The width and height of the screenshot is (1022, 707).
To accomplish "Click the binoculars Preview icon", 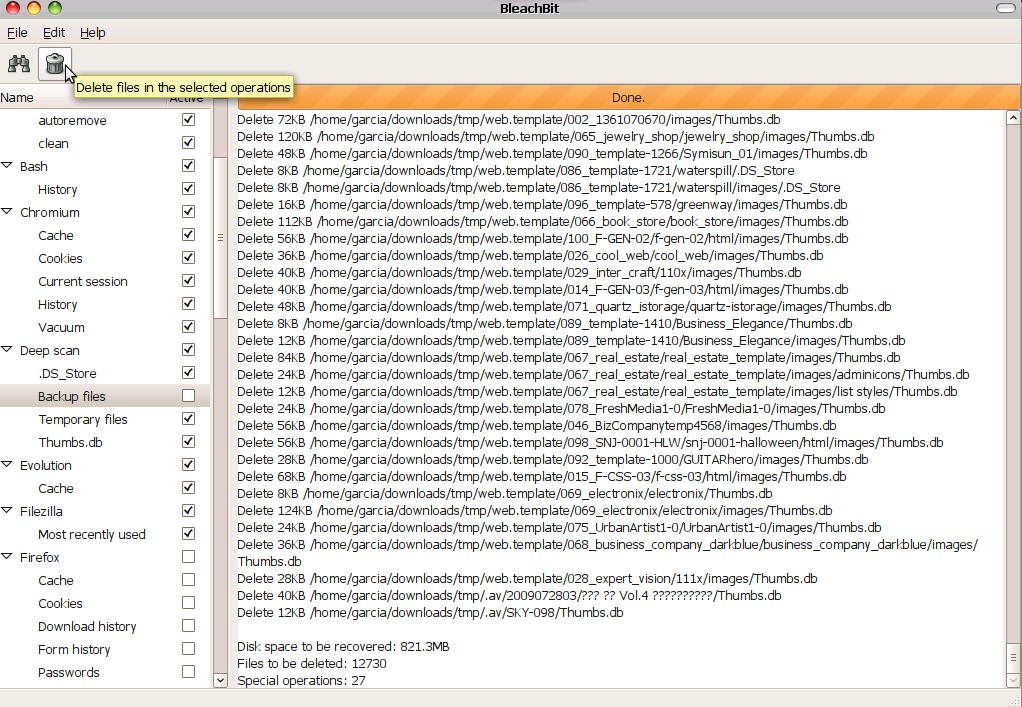I will coord(19,64).
